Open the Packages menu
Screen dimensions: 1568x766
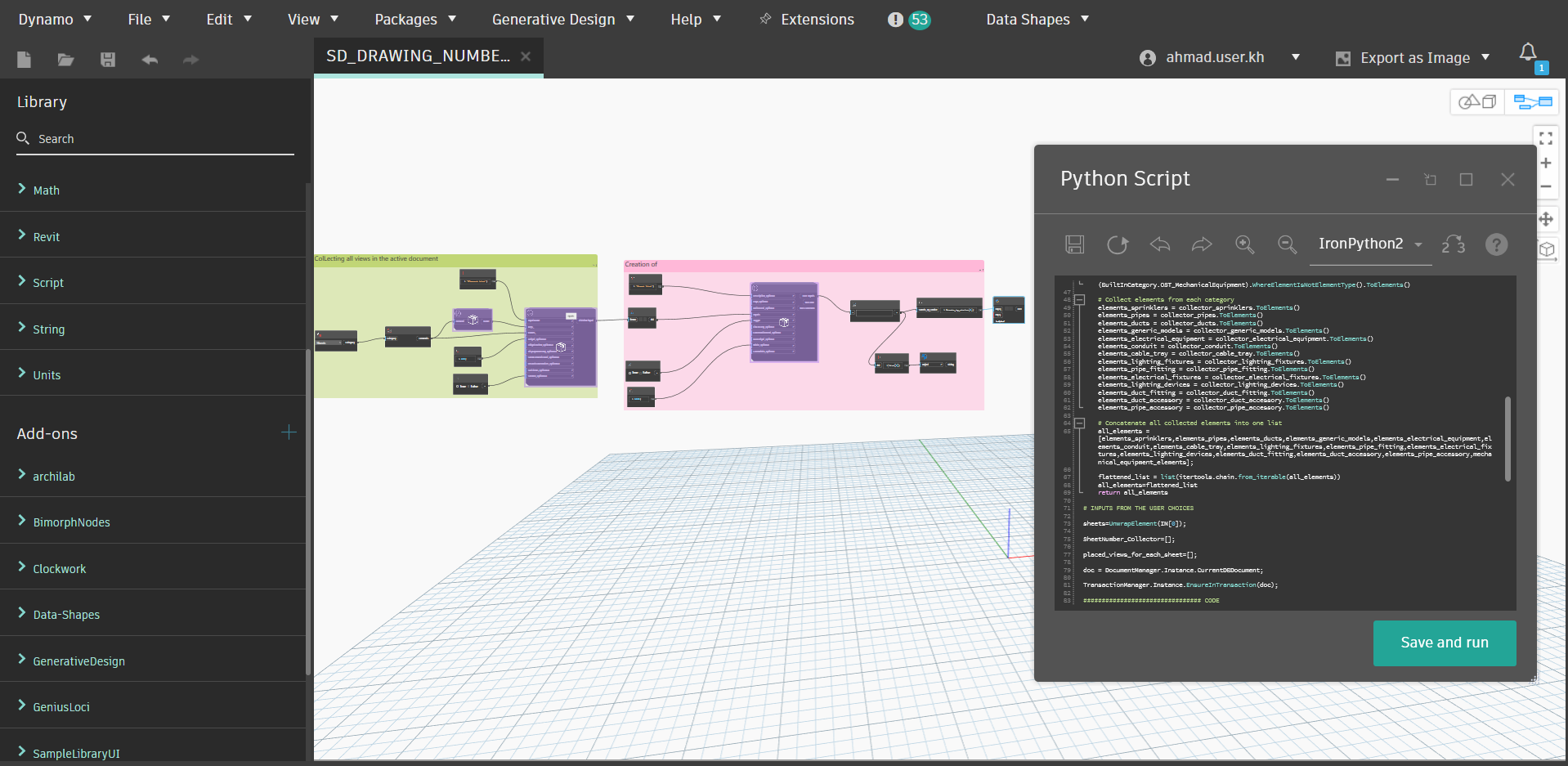click(414, 20)
